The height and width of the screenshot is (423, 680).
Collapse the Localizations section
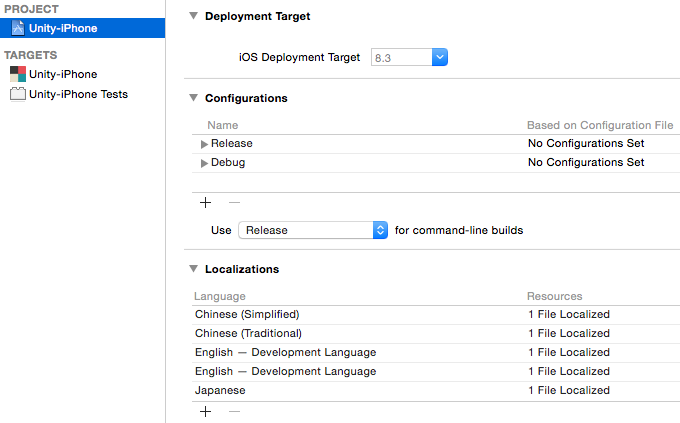[x=193, y=269]
